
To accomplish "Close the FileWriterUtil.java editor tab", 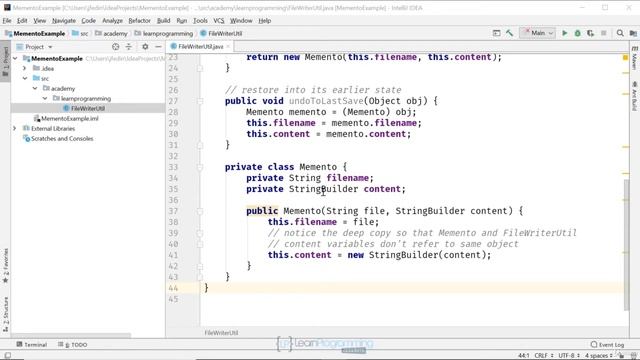I will 228,47.
